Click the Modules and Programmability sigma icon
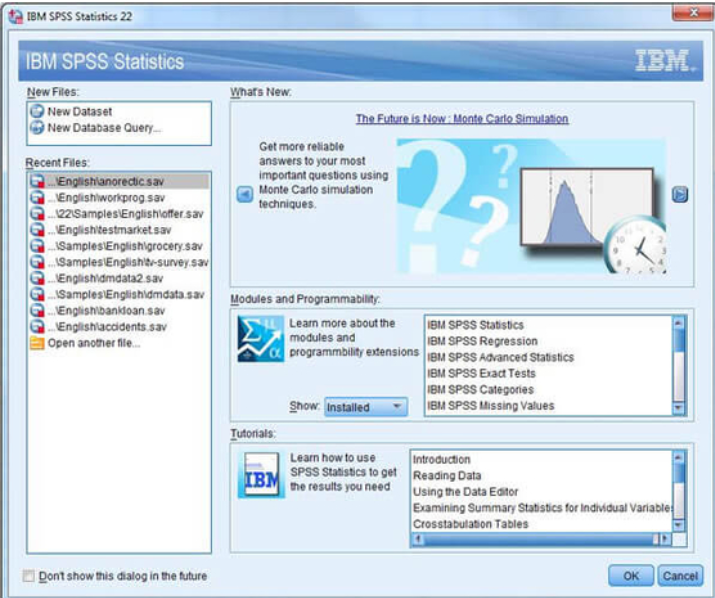Viewport: 715px width, 598px height. pos(260,339)
